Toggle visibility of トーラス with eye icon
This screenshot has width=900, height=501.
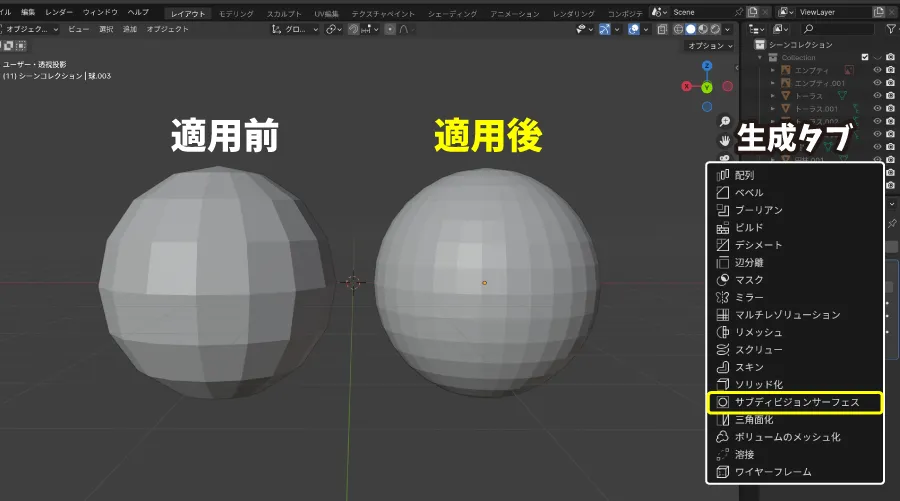pos(877,96)
